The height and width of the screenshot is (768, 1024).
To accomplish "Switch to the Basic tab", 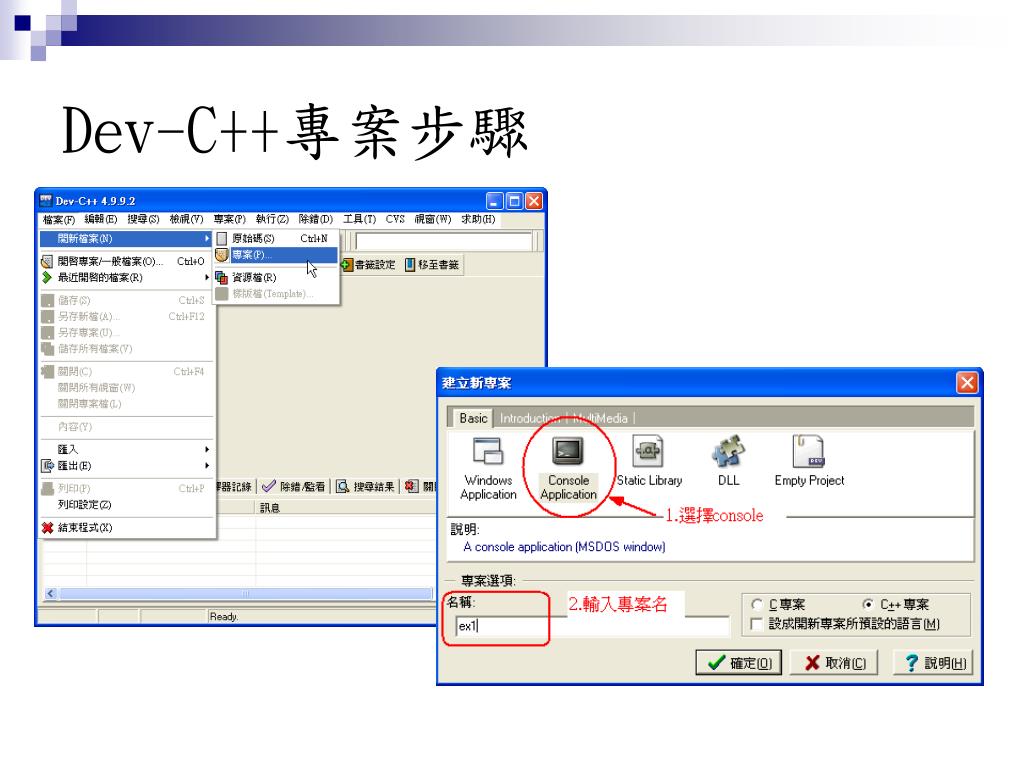I will pyautogui.click(x=473, y=418).
